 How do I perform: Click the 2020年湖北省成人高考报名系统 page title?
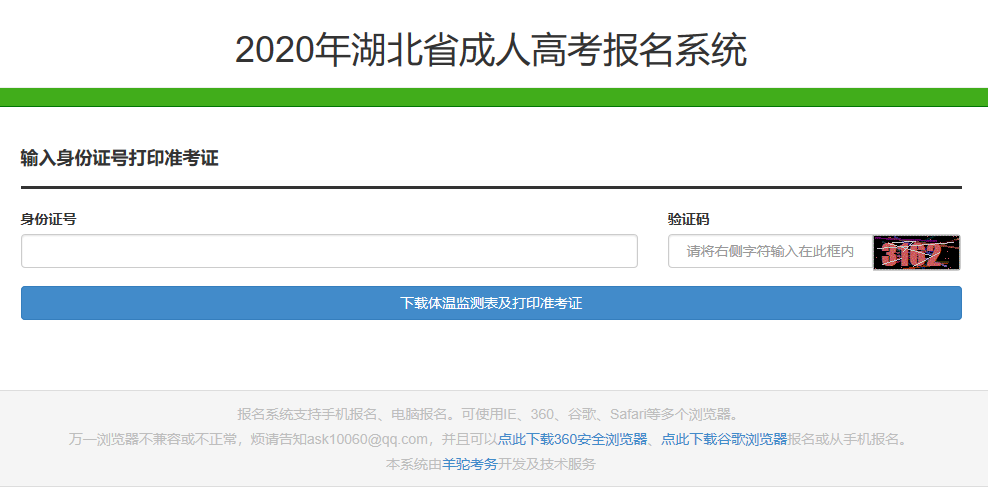pos(491,50)
